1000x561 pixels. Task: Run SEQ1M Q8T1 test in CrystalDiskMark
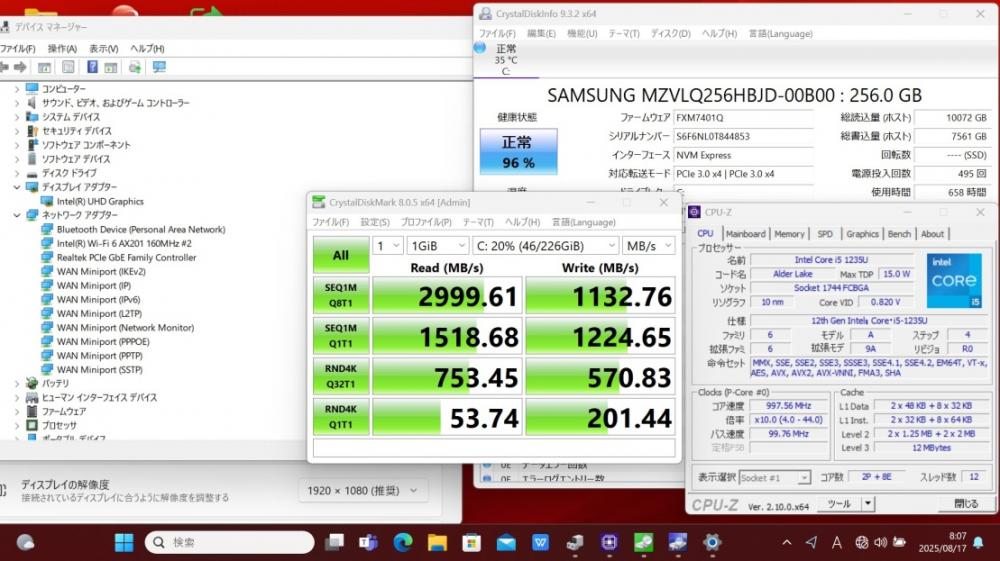(x=341, y=295)
